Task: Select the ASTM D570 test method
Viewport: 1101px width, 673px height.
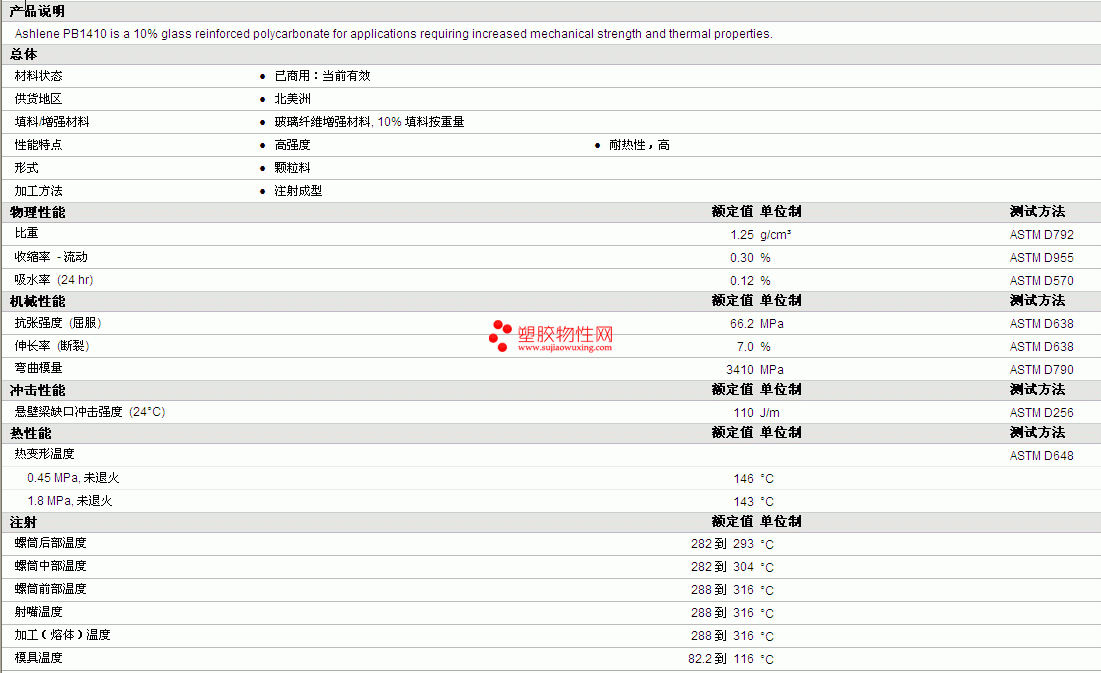Action: [1041, 281]
